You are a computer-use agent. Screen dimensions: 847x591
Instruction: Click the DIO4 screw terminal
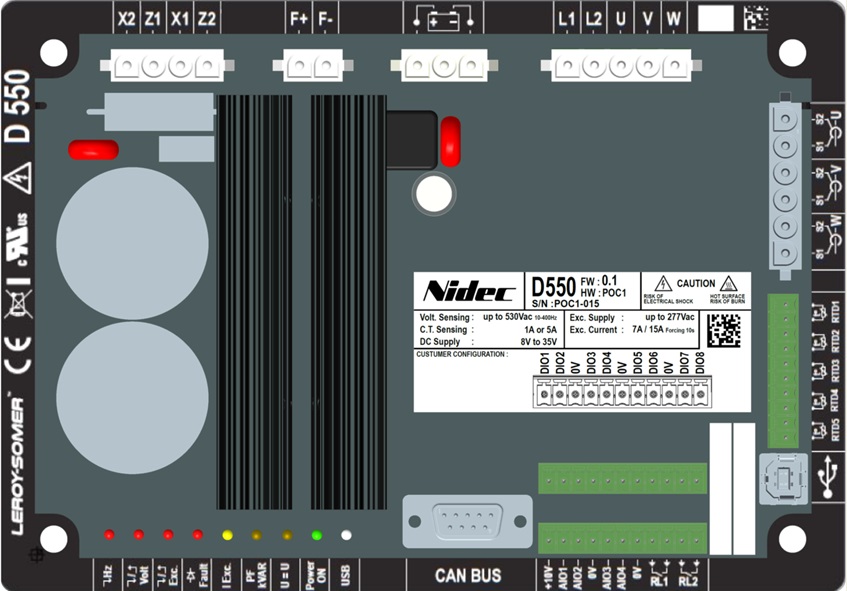(x=607, y=394)
